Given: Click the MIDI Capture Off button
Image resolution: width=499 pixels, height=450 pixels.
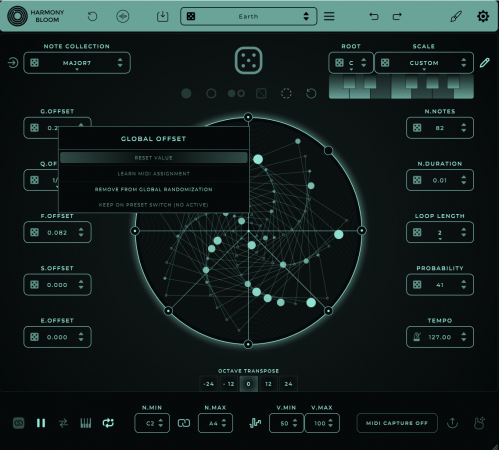Looking at the screenshot, I should click(397, 423).
